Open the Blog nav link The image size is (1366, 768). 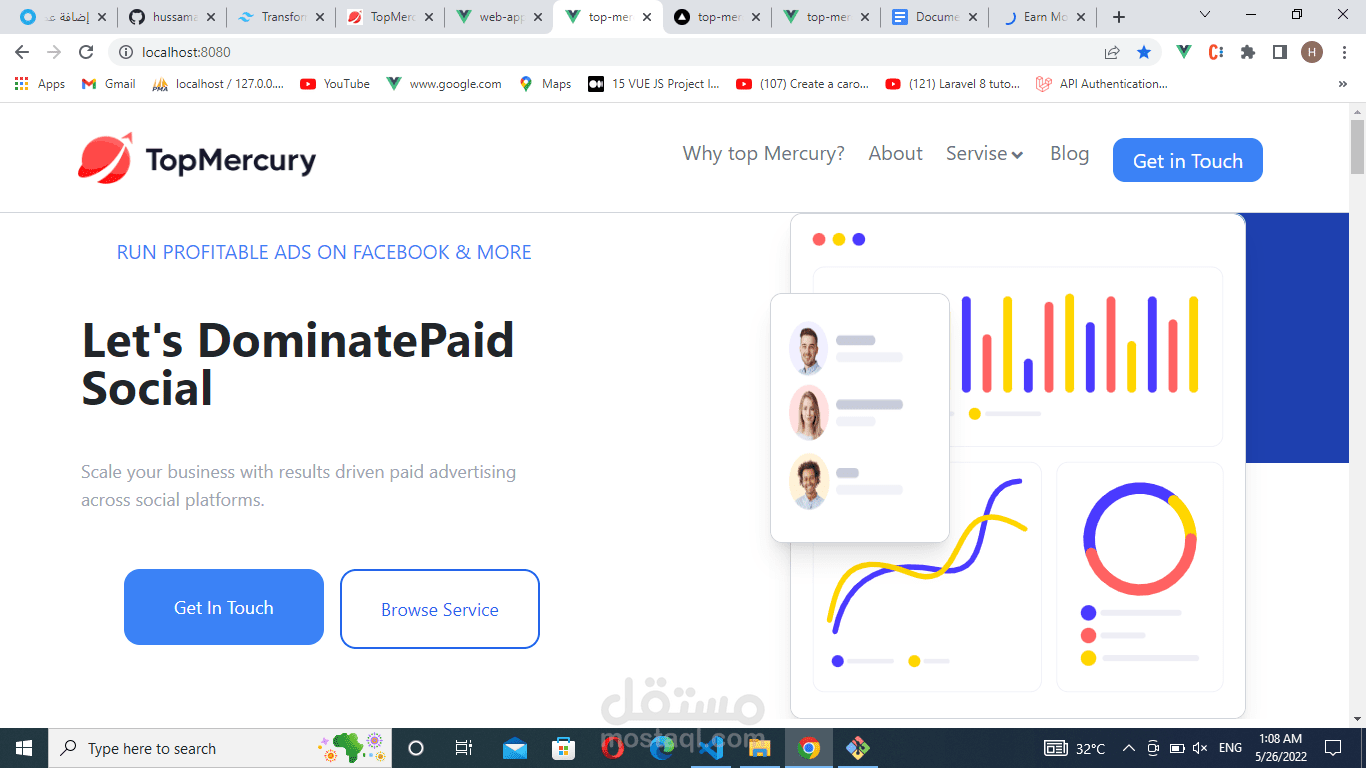pos(1069,153)
